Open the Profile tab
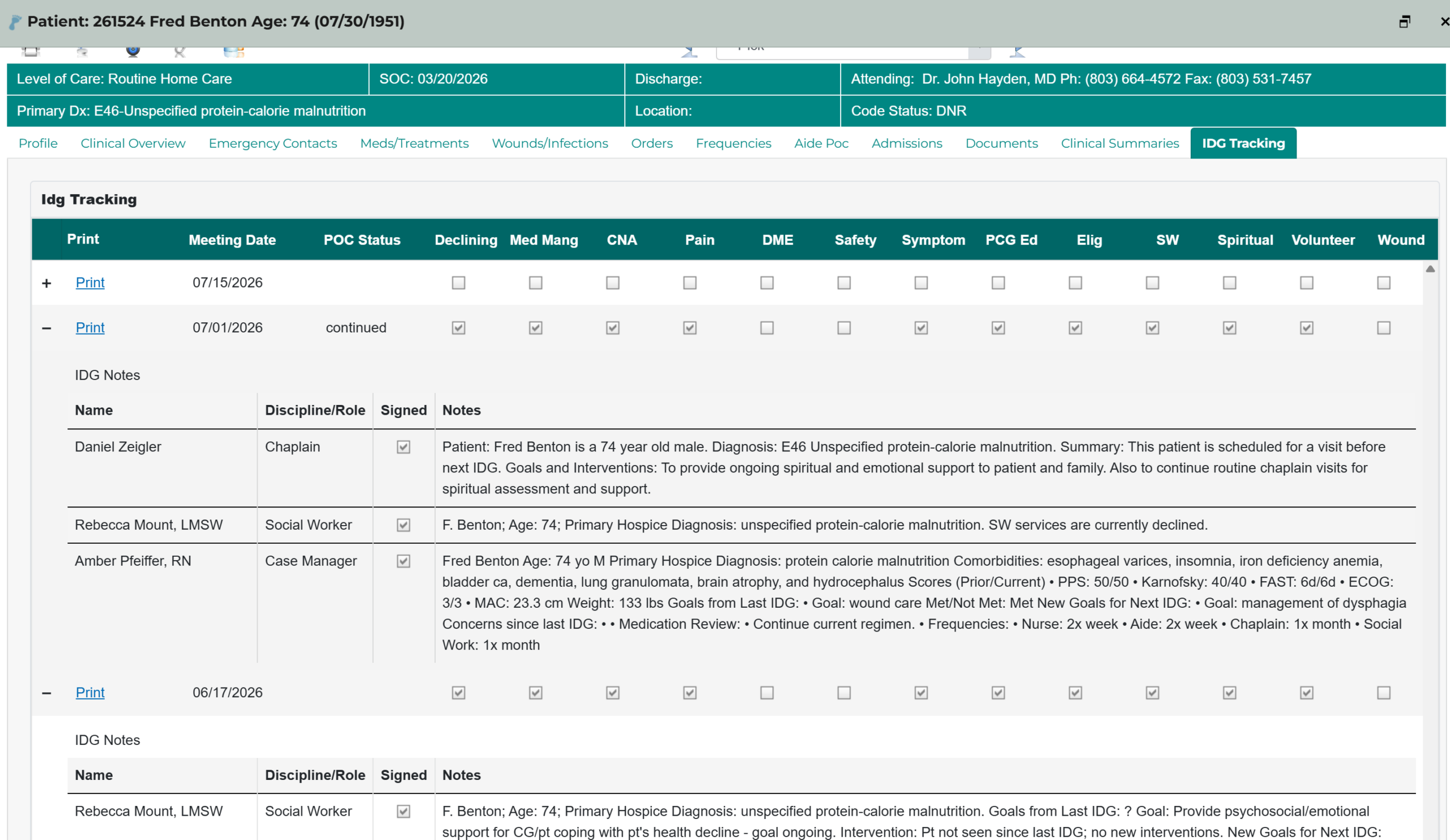The width and height of the screenshot is (1450, 840). click(x=38, y=143)
